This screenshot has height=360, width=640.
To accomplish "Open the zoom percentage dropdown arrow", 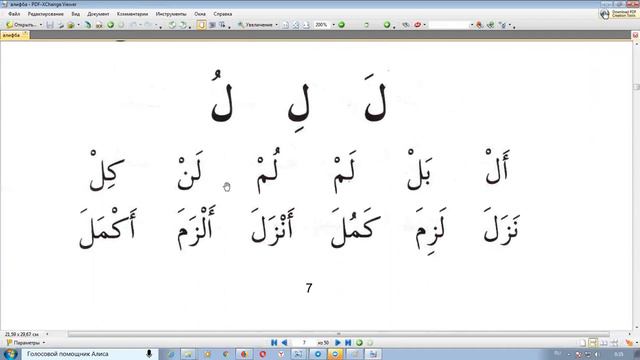I will click(333, 25).
